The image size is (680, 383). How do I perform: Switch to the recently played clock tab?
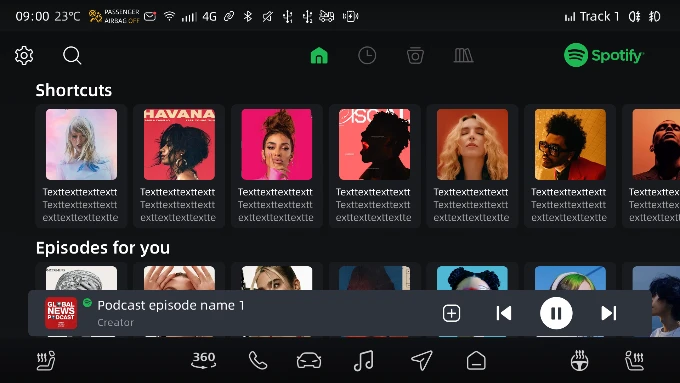367,56
